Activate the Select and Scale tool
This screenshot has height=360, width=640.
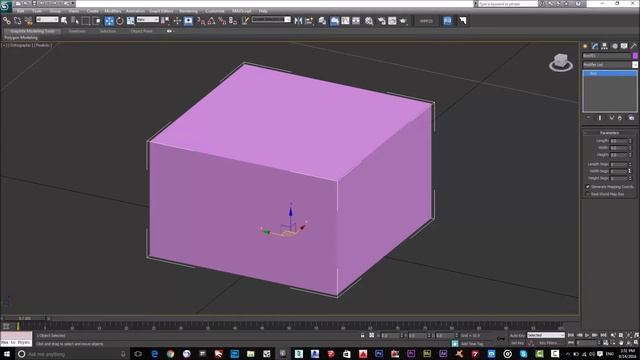pos(130,20)
